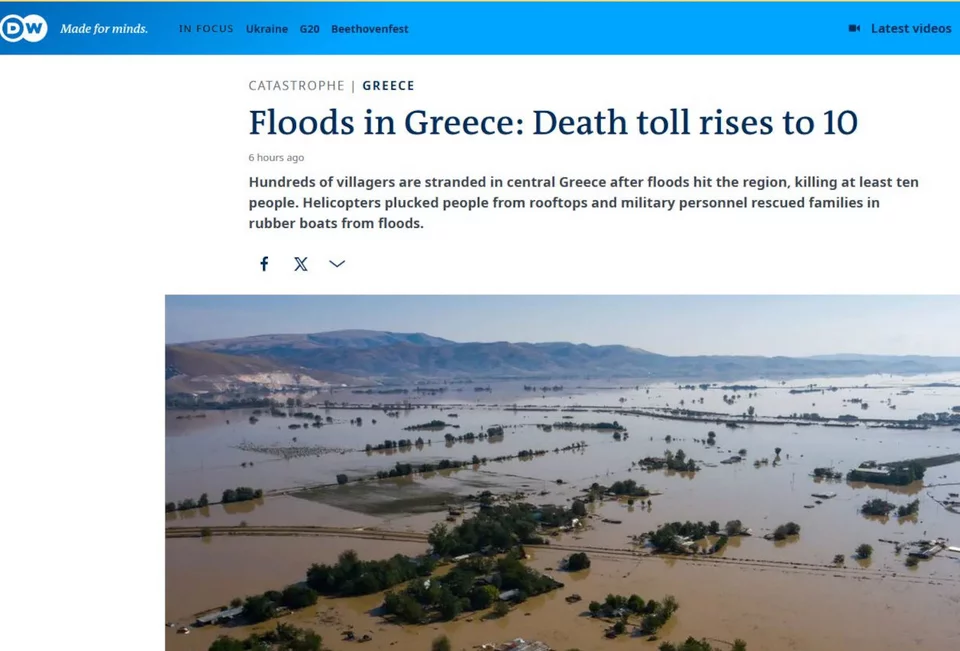Open the G20 topic

310,29
